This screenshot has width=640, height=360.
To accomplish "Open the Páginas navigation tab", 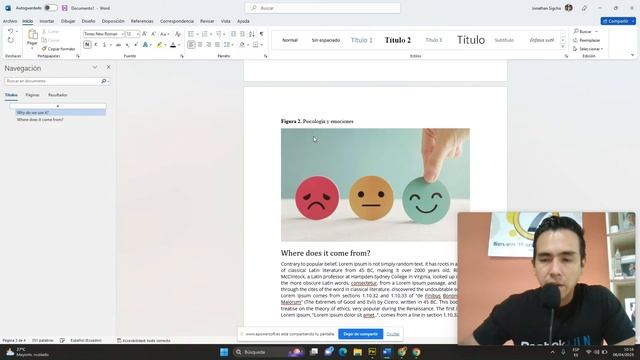I will (32, 95).
